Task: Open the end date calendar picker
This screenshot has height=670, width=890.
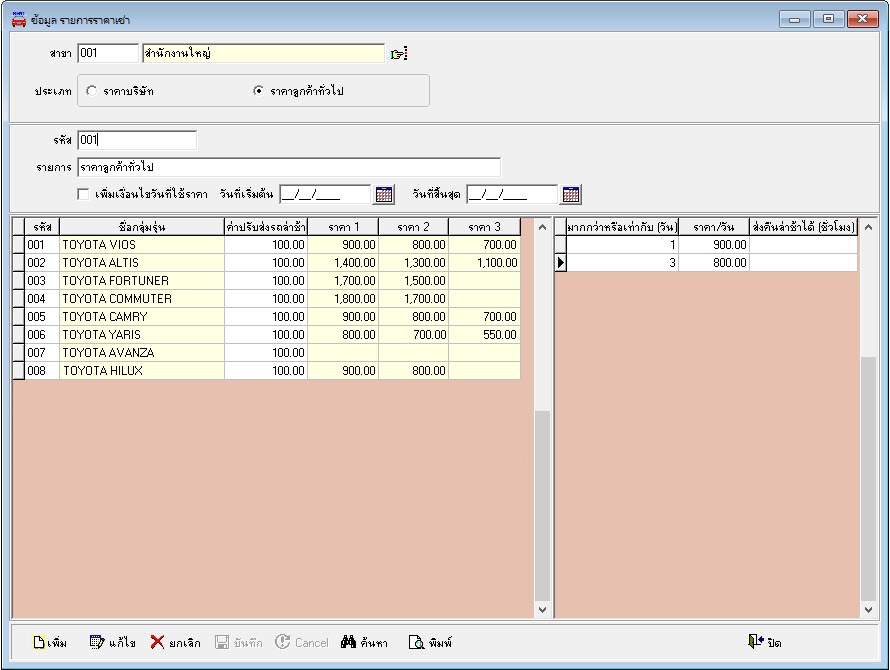Action: click(x=571, y=194)
